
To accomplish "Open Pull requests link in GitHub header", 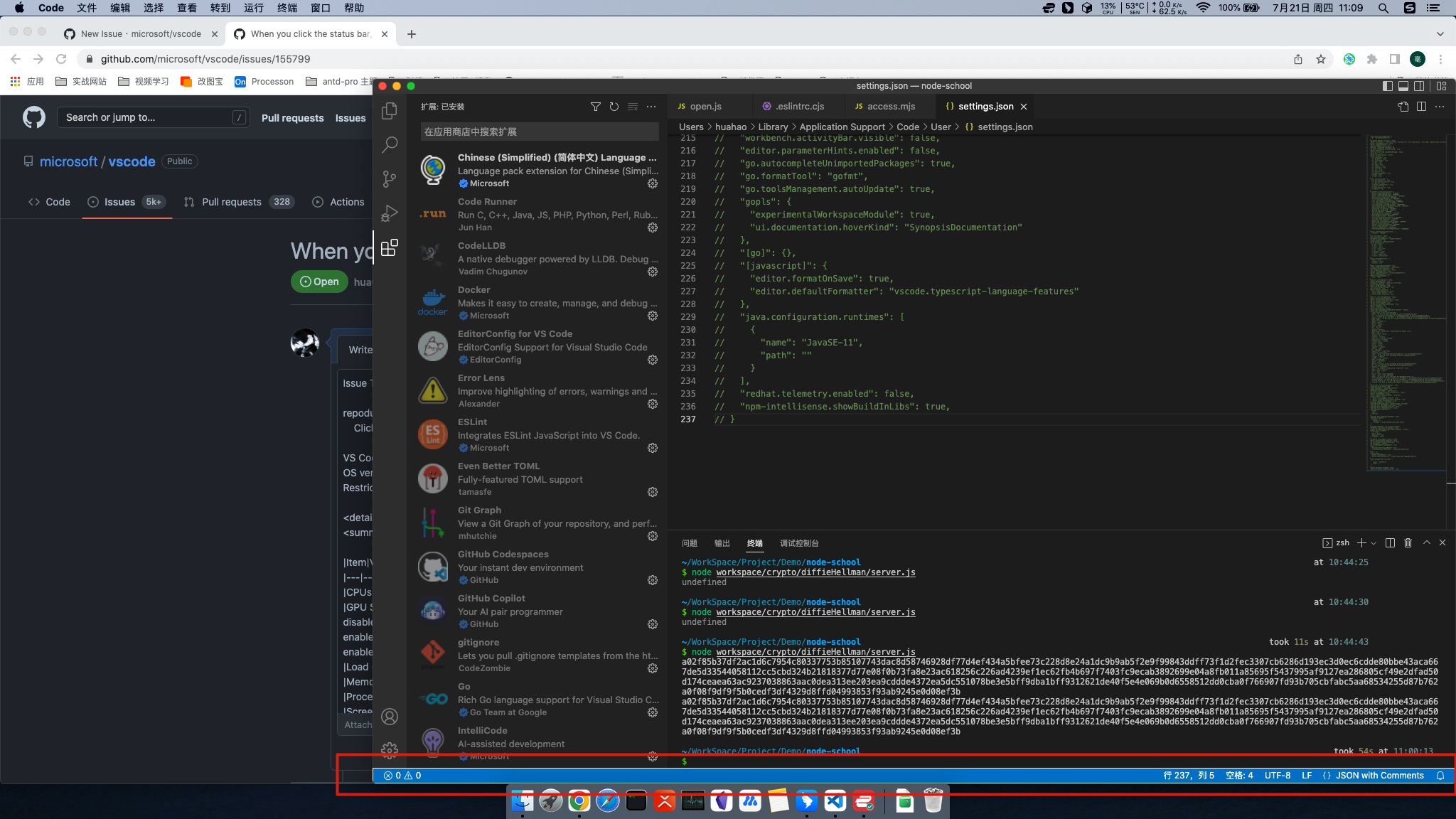I will (292, 118).
